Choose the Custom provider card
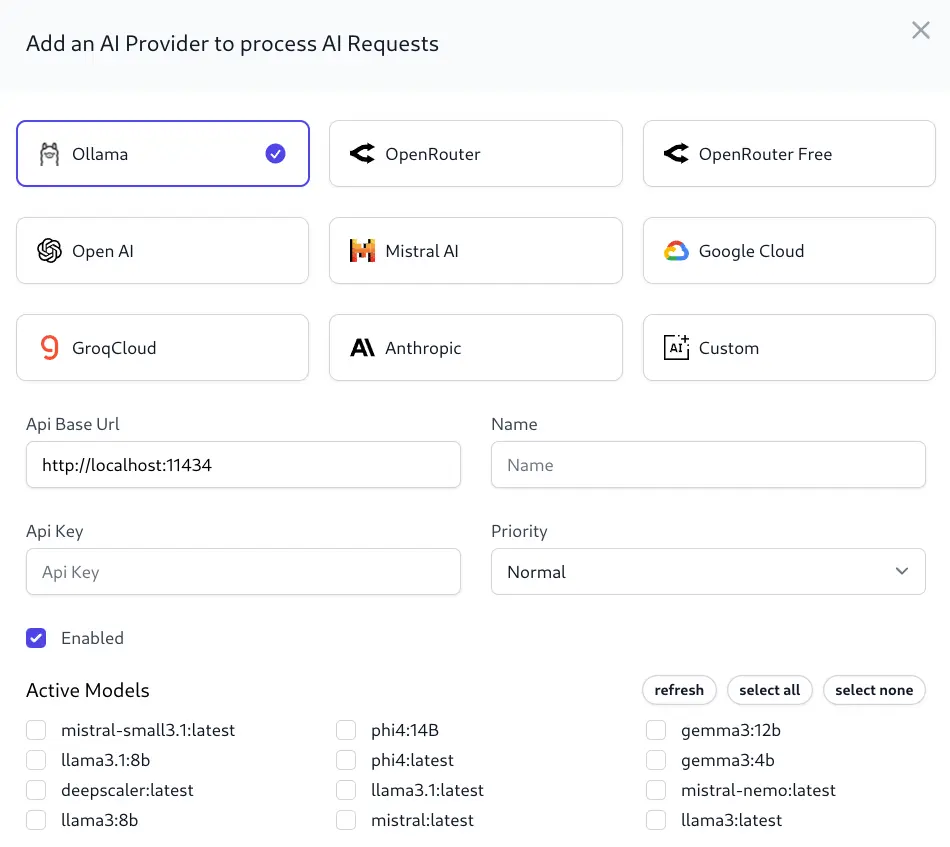This screenshot has width=950, height=847. pos(789,348)
